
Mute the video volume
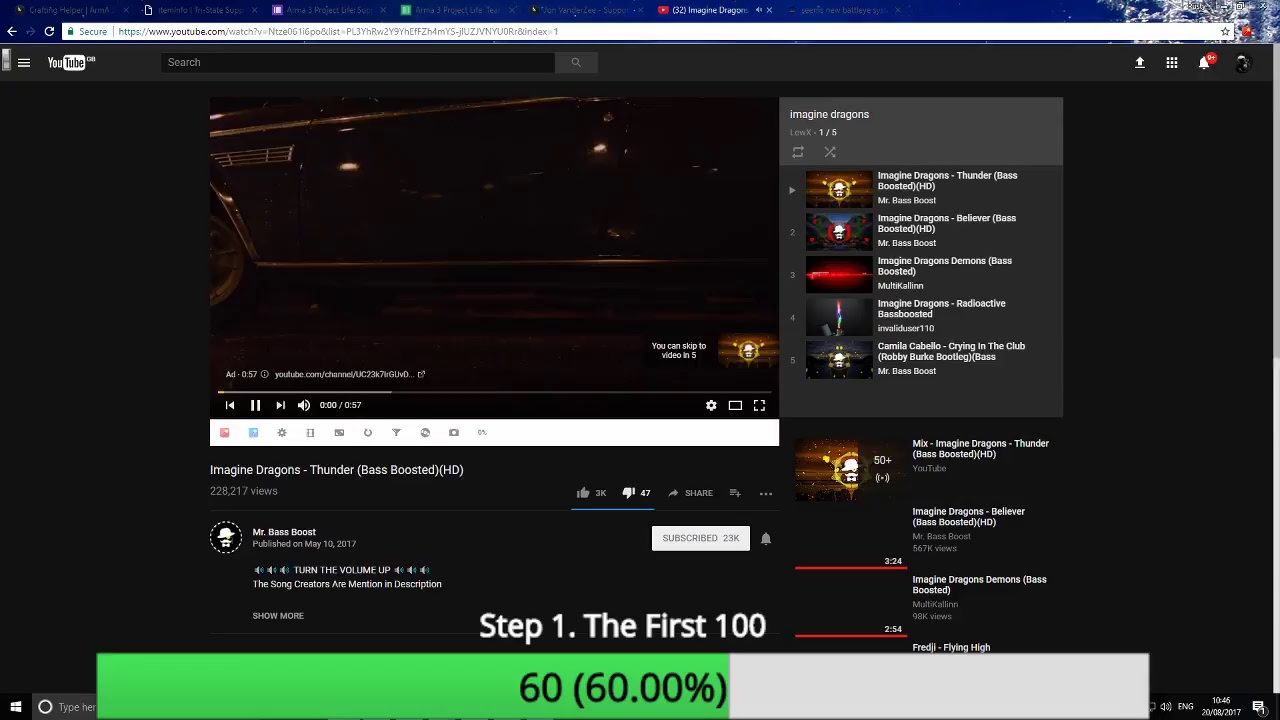coord(304,405)
